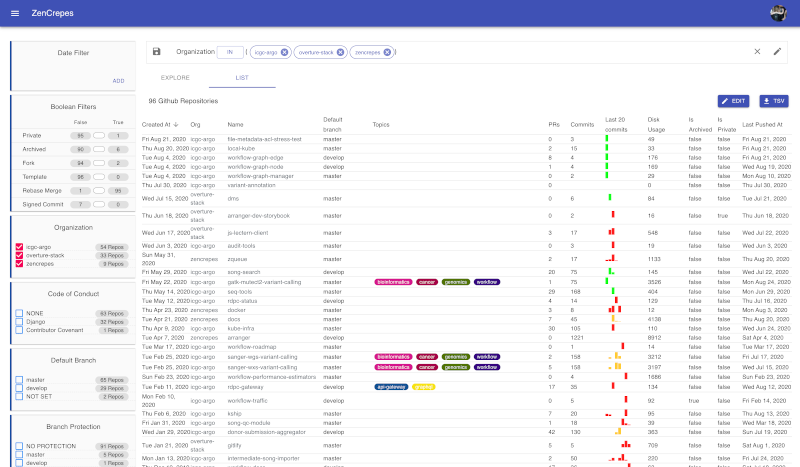The width and height of the screenshot is (800, 467).
Task: Sort by Disk Usage column header
Action: point(656,125)
